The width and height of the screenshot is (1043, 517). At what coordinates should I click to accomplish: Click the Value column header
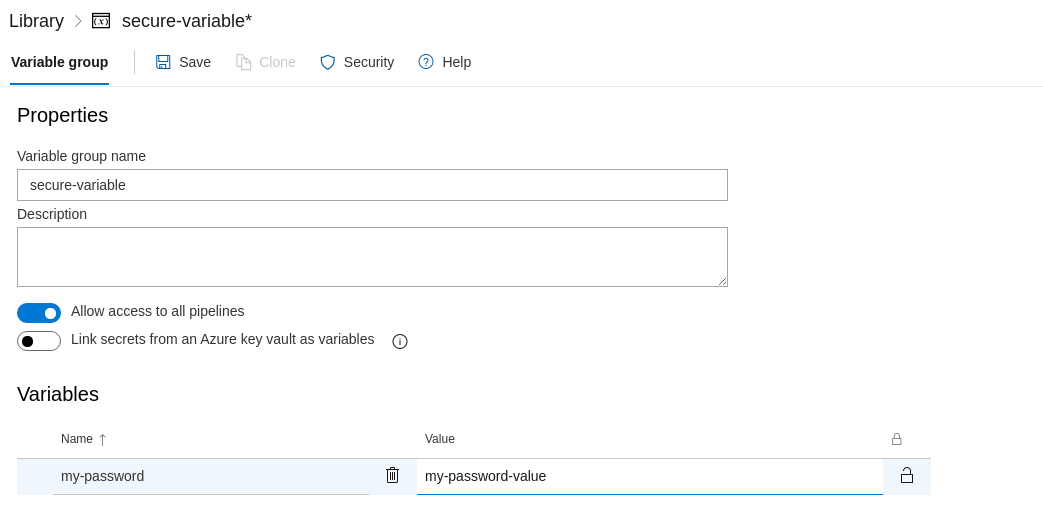(x=440, y=439)
